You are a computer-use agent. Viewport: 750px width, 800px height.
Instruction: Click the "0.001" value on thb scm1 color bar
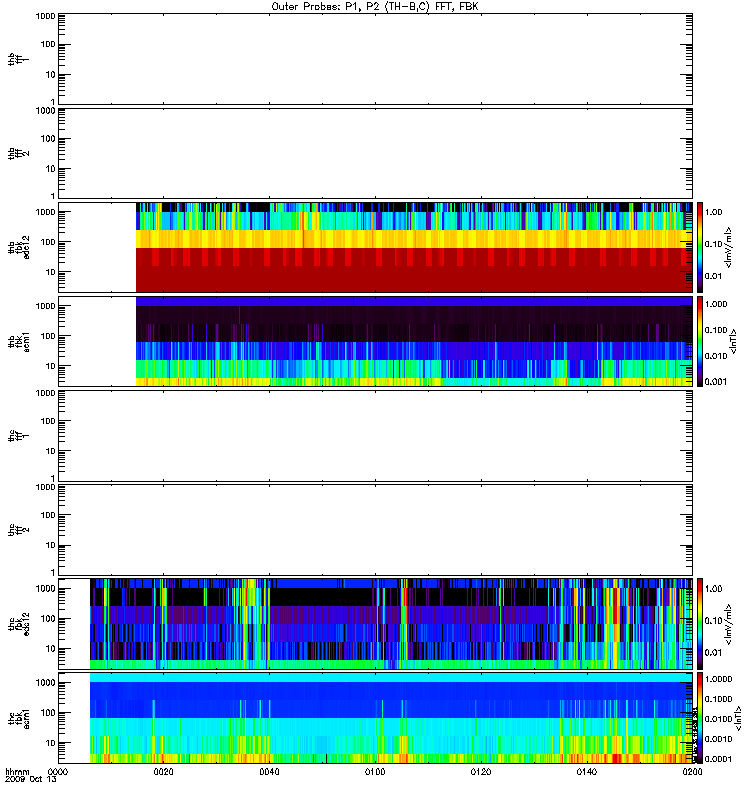(x=716, y=382)
